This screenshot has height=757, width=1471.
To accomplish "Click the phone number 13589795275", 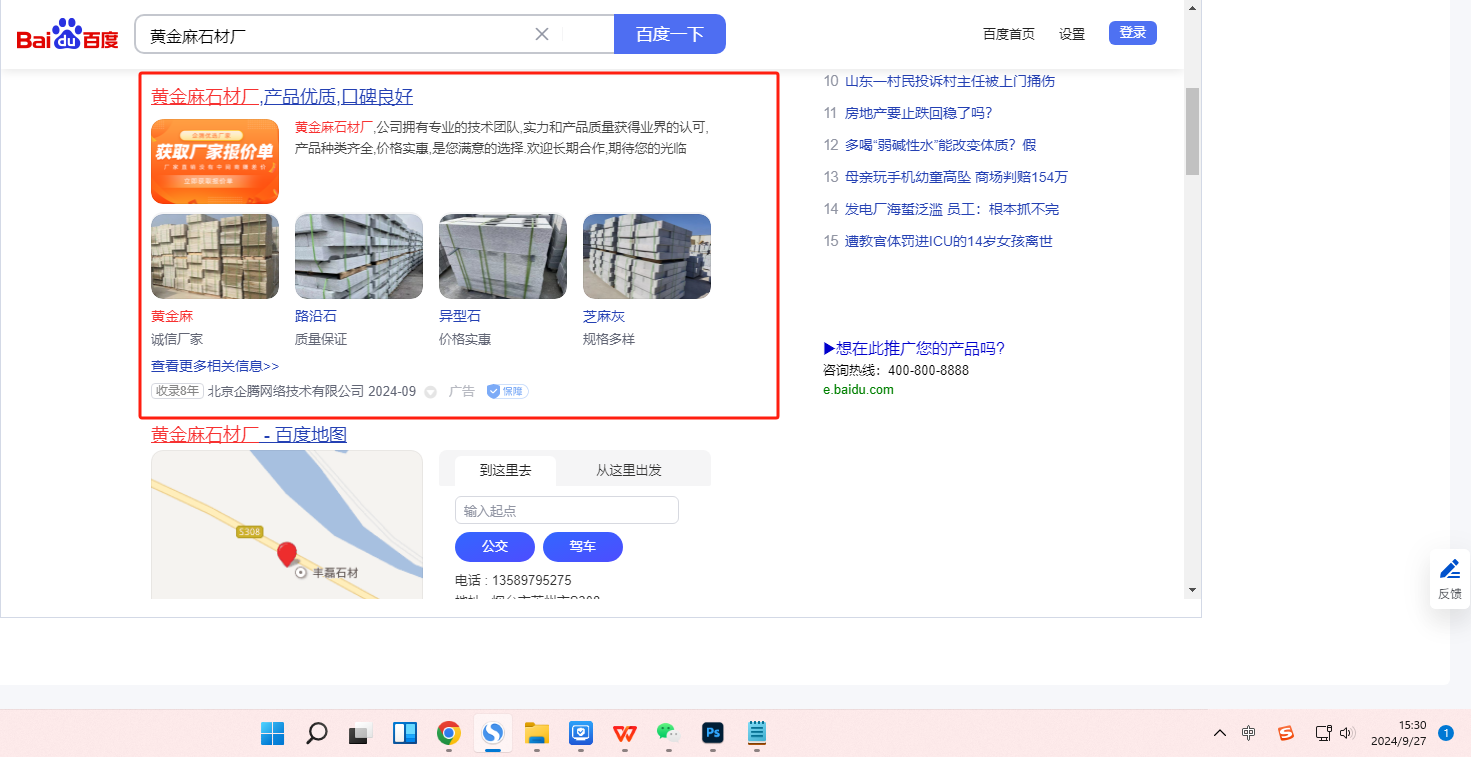I will pyautogui.click(x=532, y=580).
